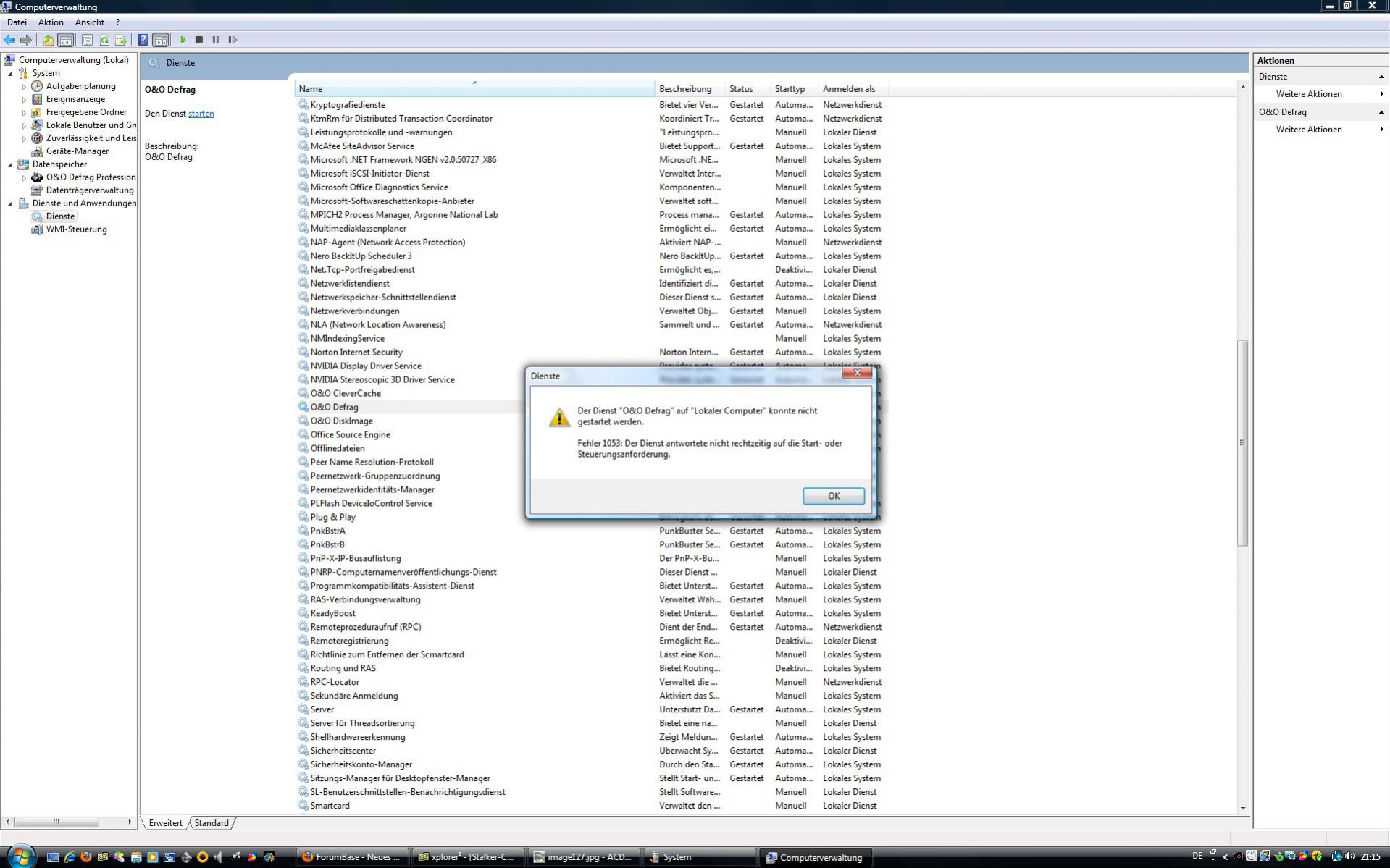Expand the Ereignisanzeige node arrow
Viewport: 1390px width, 868px height.
pos(24,99)
